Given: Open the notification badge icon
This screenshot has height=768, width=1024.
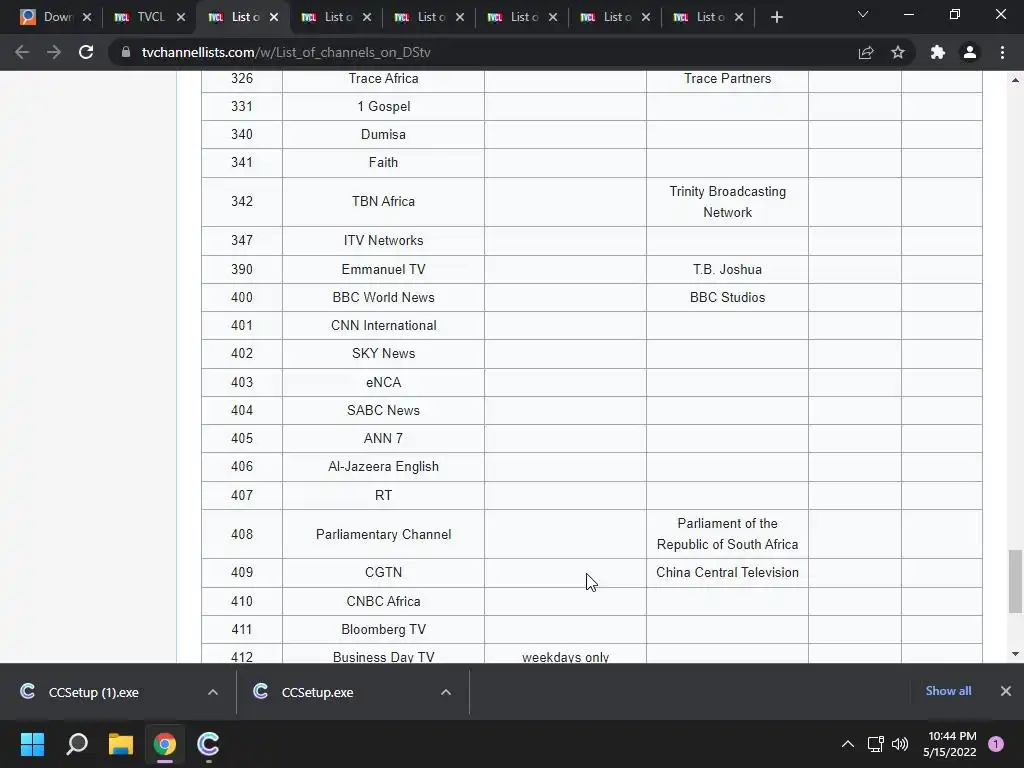Looking at the screenshot, I should coord(996,744).
